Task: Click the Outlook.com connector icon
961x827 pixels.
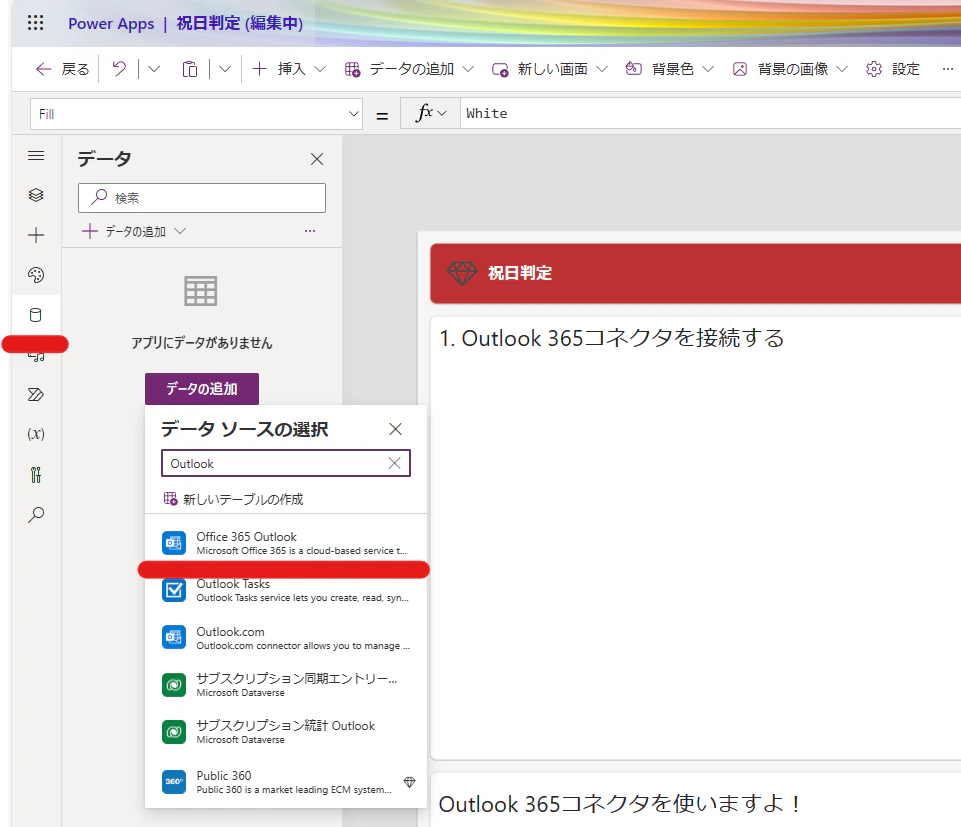Action: pyautogui.click(x=174, y=637)
